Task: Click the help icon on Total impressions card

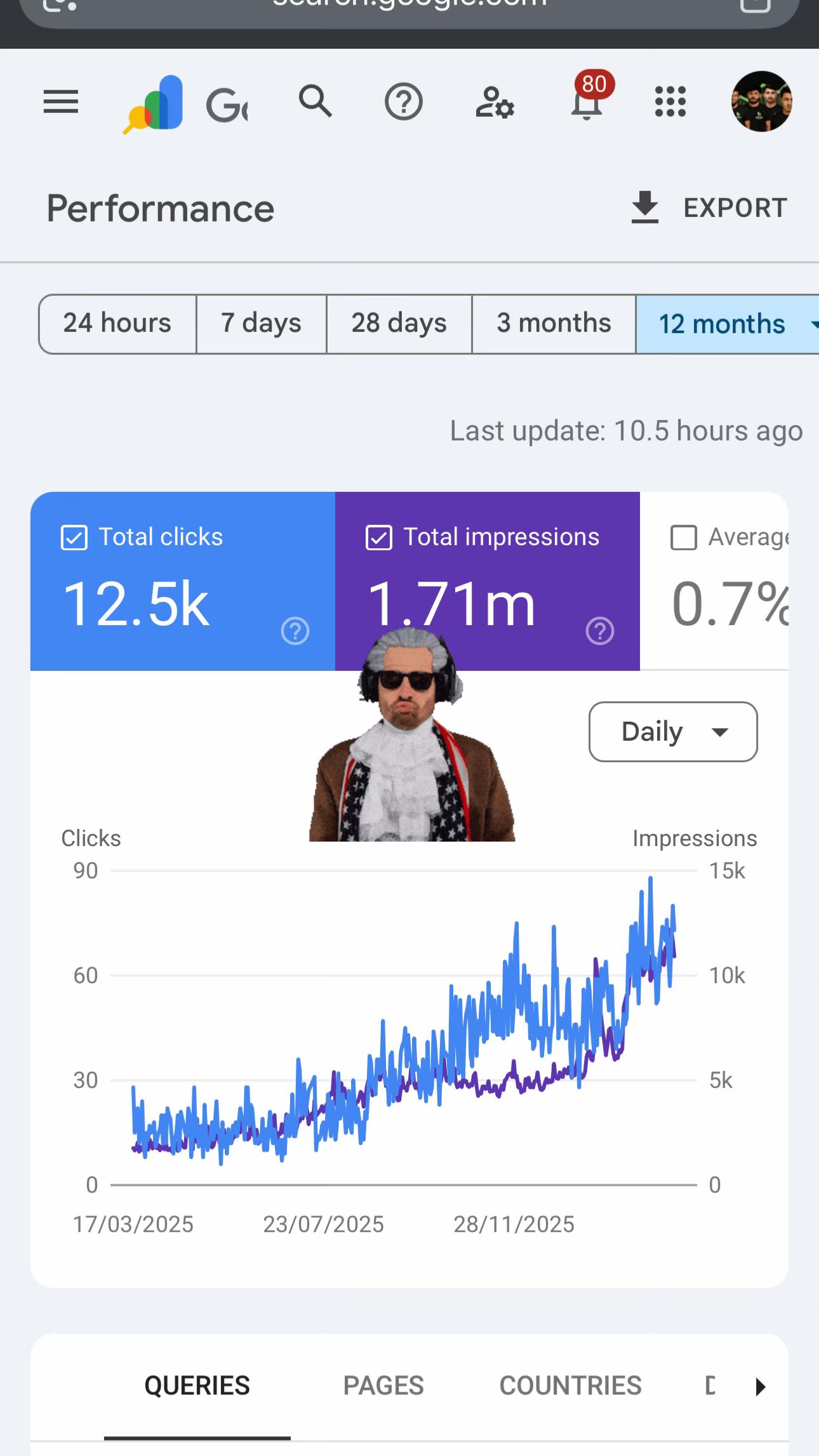Action: tap(600, 631)
